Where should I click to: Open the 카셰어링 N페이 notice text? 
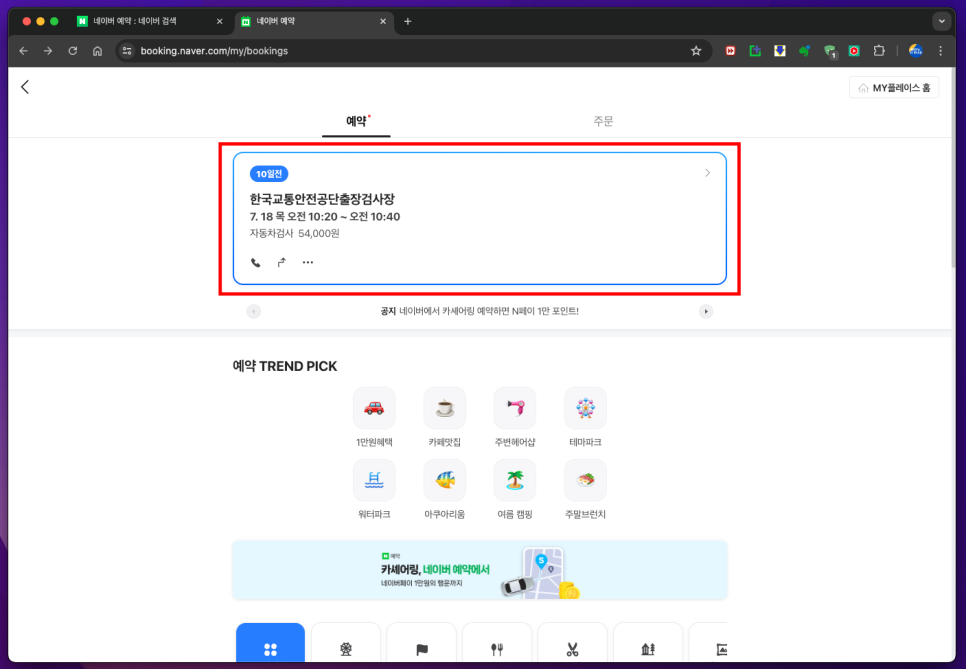pyautogui.click(x=479, y=311)
